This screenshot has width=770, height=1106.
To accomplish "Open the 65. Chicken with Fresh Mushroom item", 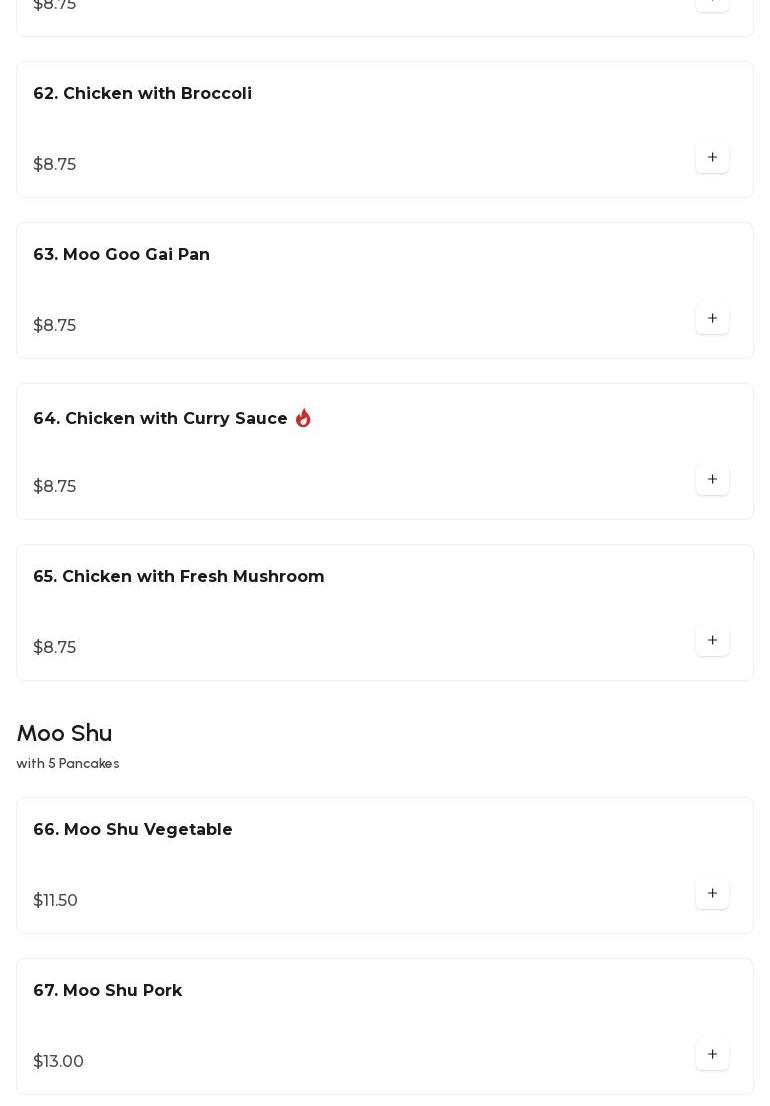I will (x=385, y=612).
